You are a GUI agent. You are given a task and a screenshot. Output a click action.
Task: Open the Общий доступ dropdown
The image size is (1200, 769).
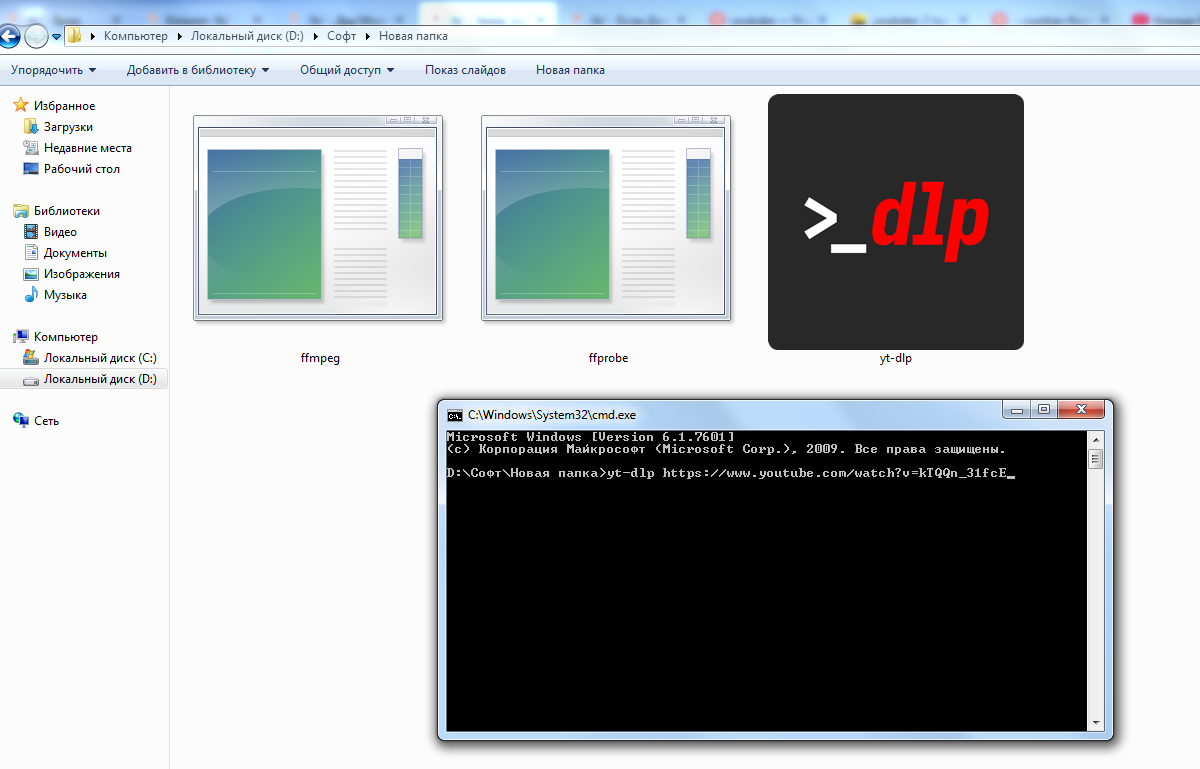point(347,70)
